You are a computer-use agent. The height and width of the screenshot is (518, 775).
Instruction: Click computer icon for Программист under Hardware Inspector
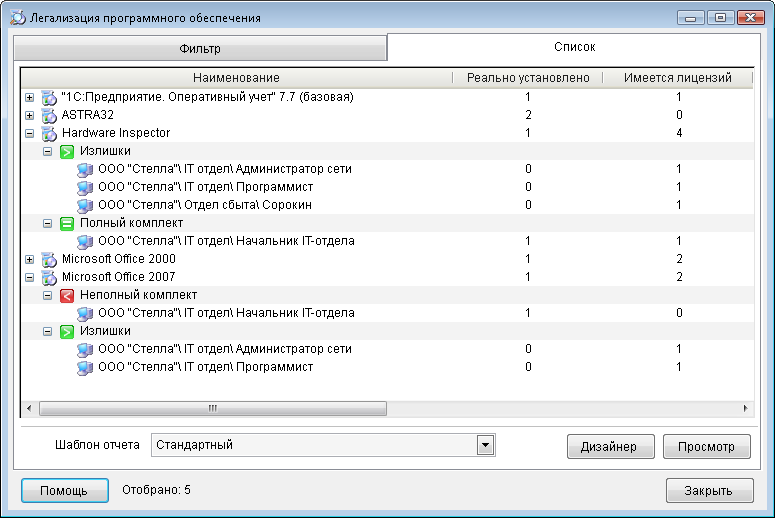[85, 187]
